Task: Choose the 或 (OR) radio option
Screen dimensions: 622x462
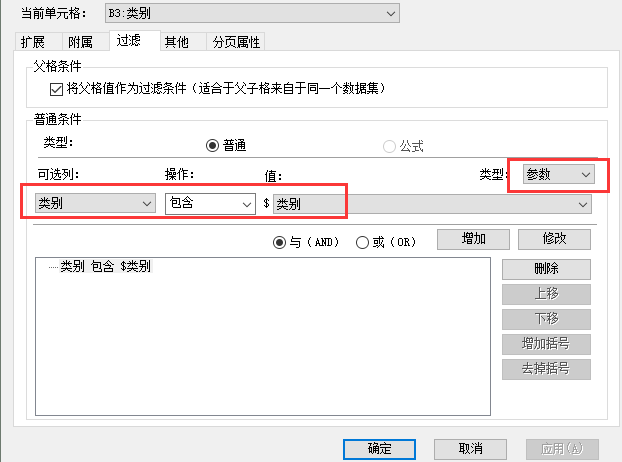Action: pos(362,242)
